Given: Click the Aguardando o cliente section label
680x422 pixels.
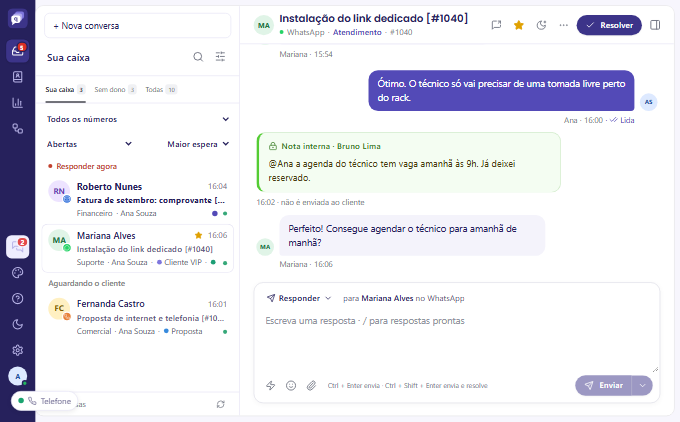Looking at the screenshot, I should [87, 283].
